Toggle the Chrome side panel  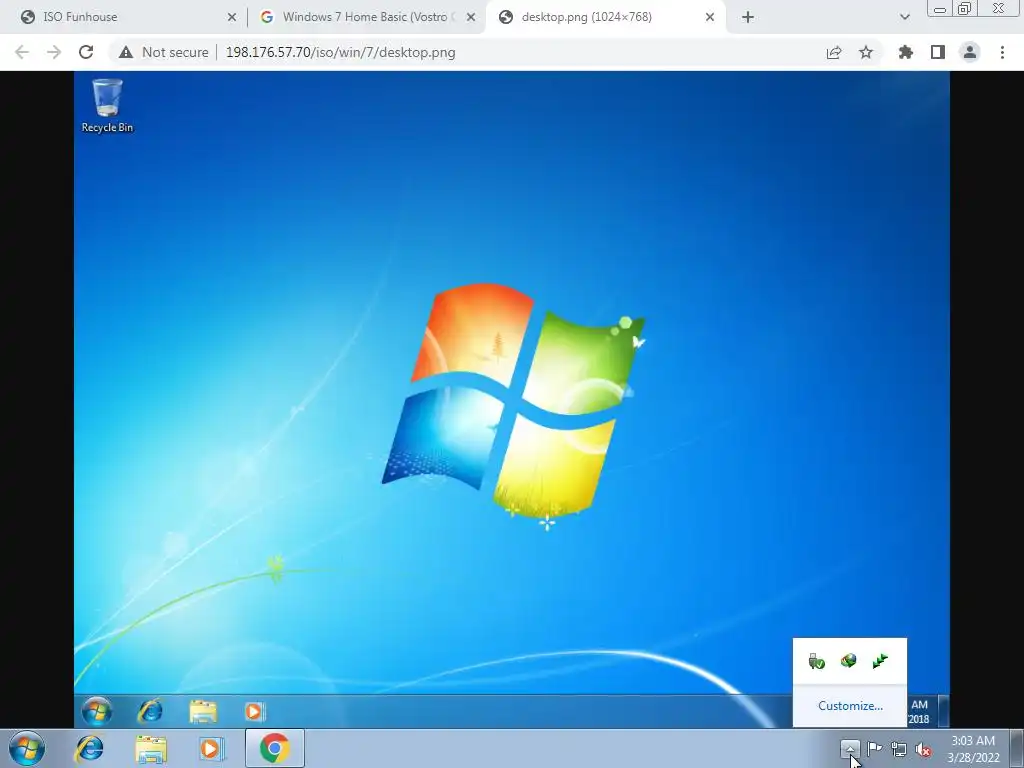tap(938, 52)
